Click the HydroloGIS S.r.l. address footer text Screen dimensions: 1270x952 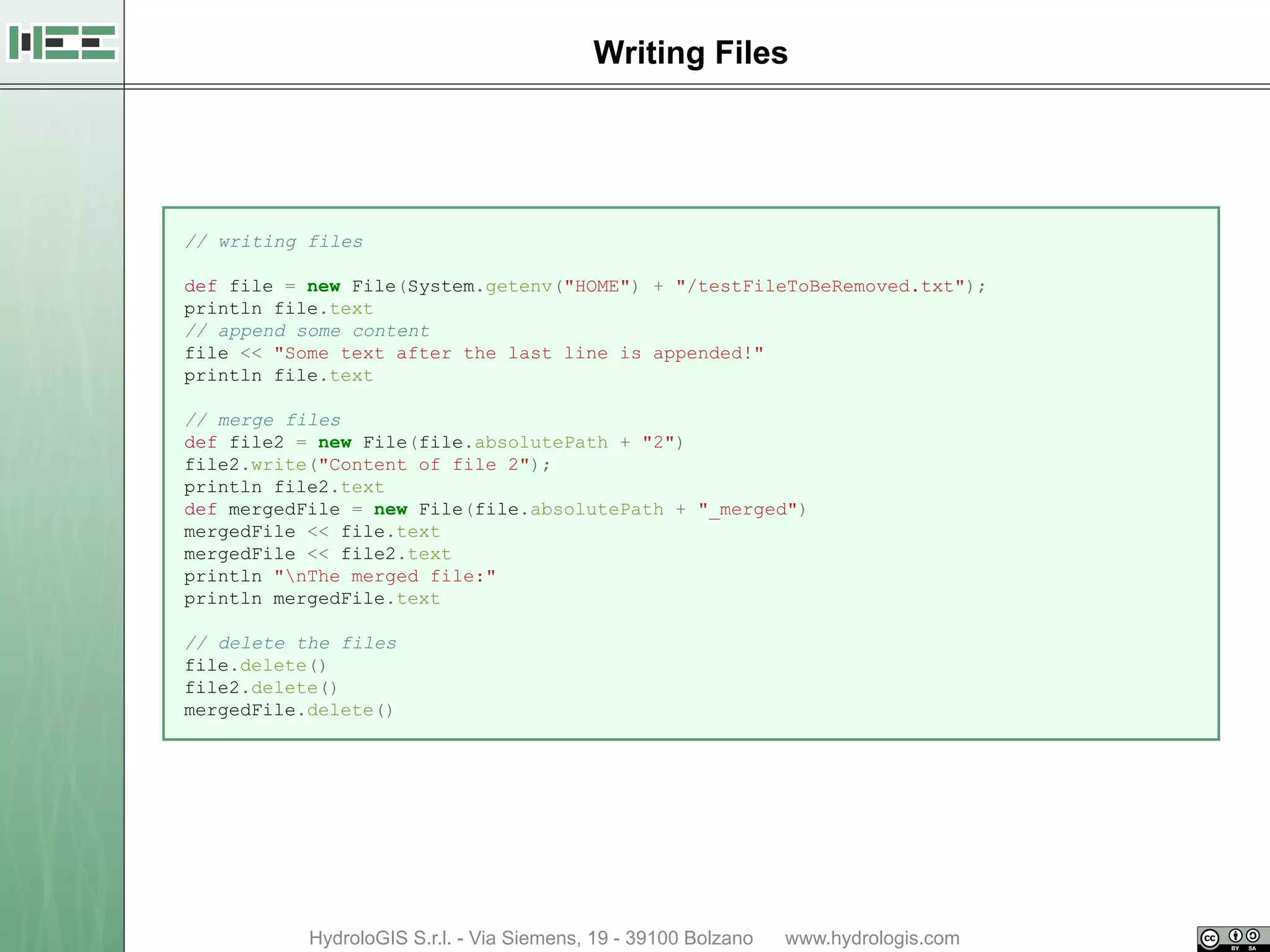tap(531, 938)
